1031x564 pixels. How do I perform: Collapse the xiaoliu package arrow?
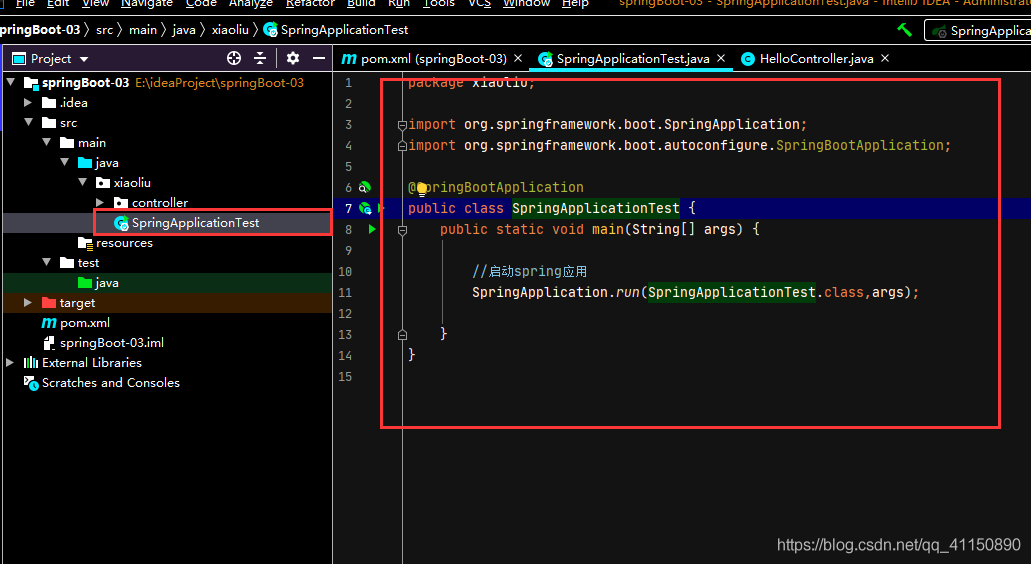(x=82, y=182)
